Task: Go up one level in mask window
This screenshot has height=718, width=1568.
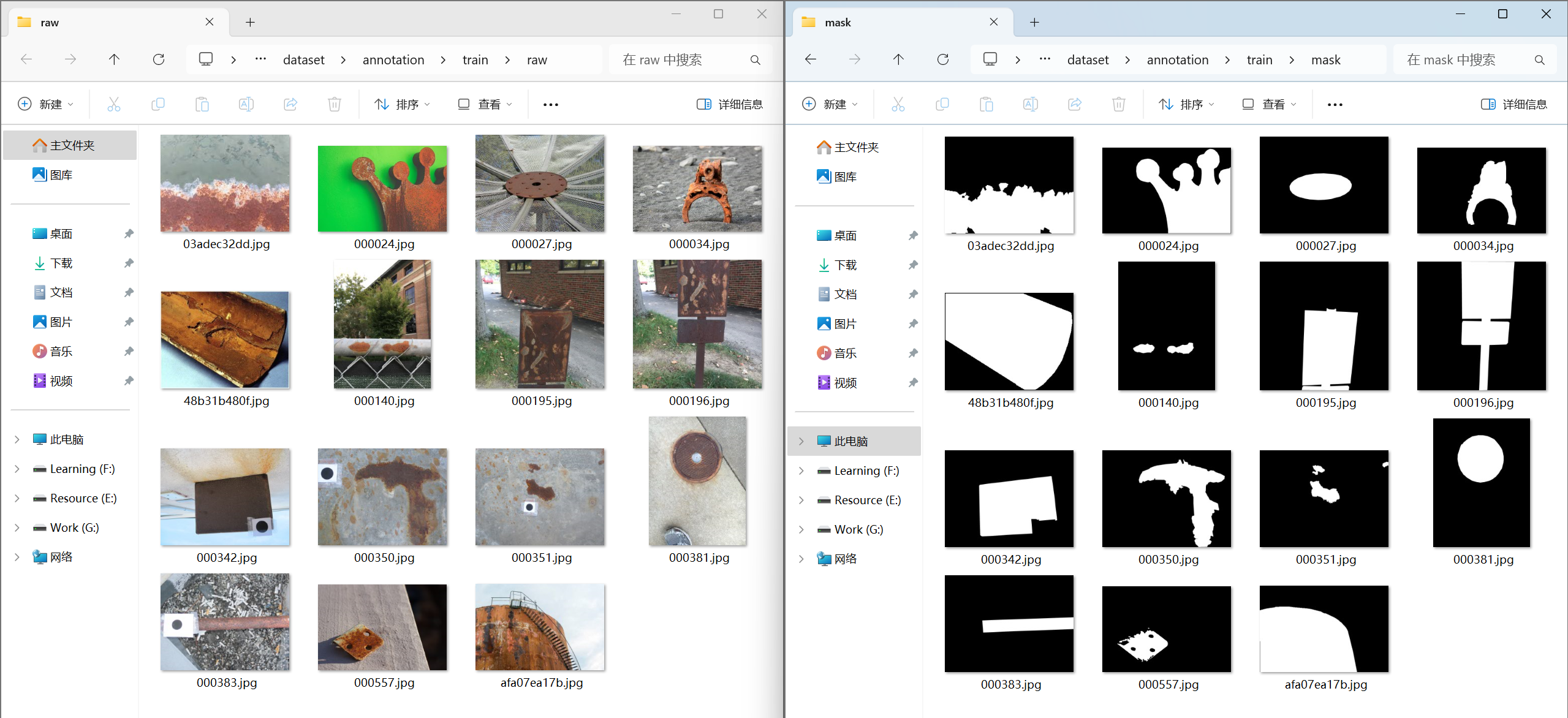Action: [897, 59]
